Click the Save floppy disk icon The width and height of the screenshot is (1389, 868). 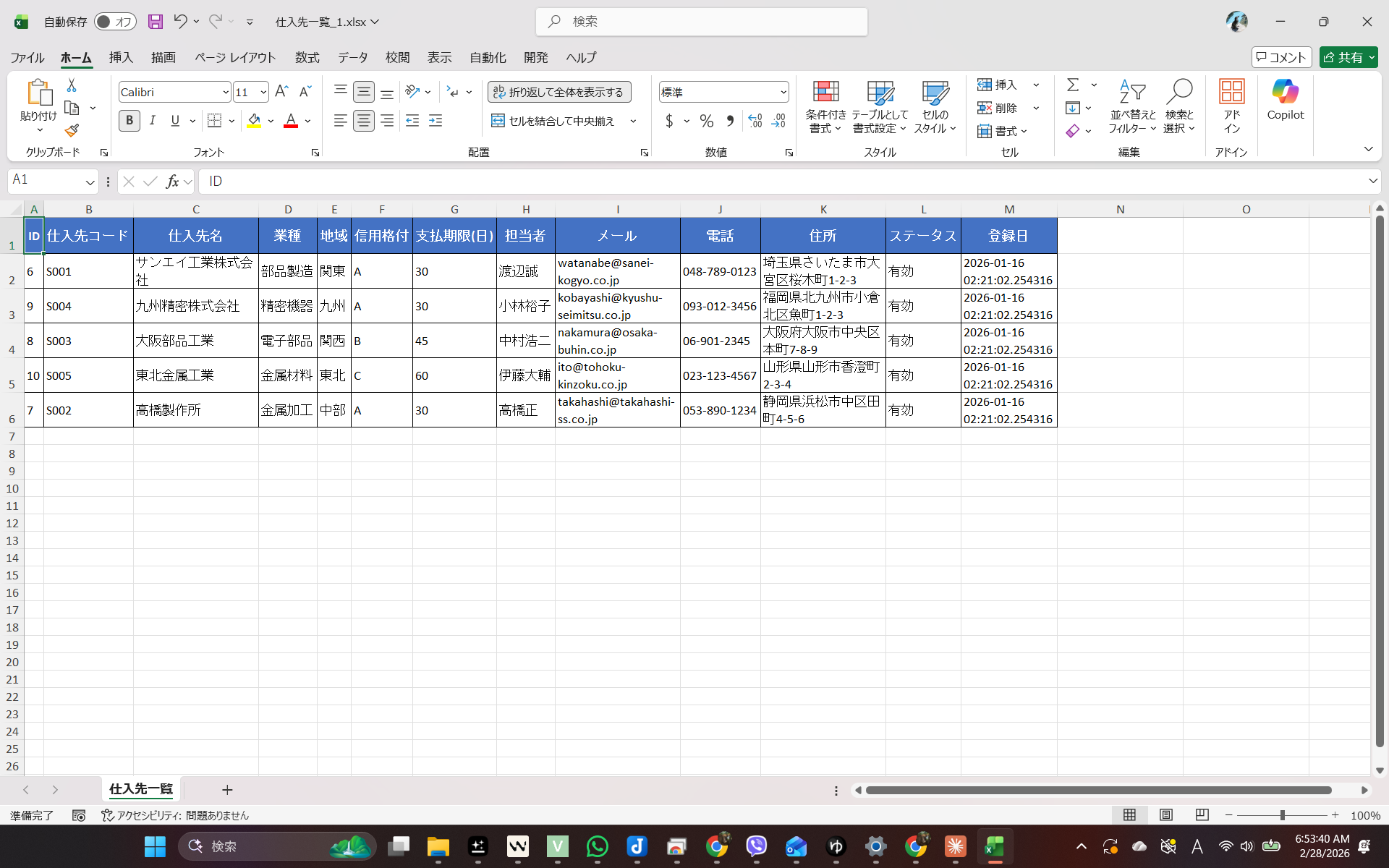point(156,22)
